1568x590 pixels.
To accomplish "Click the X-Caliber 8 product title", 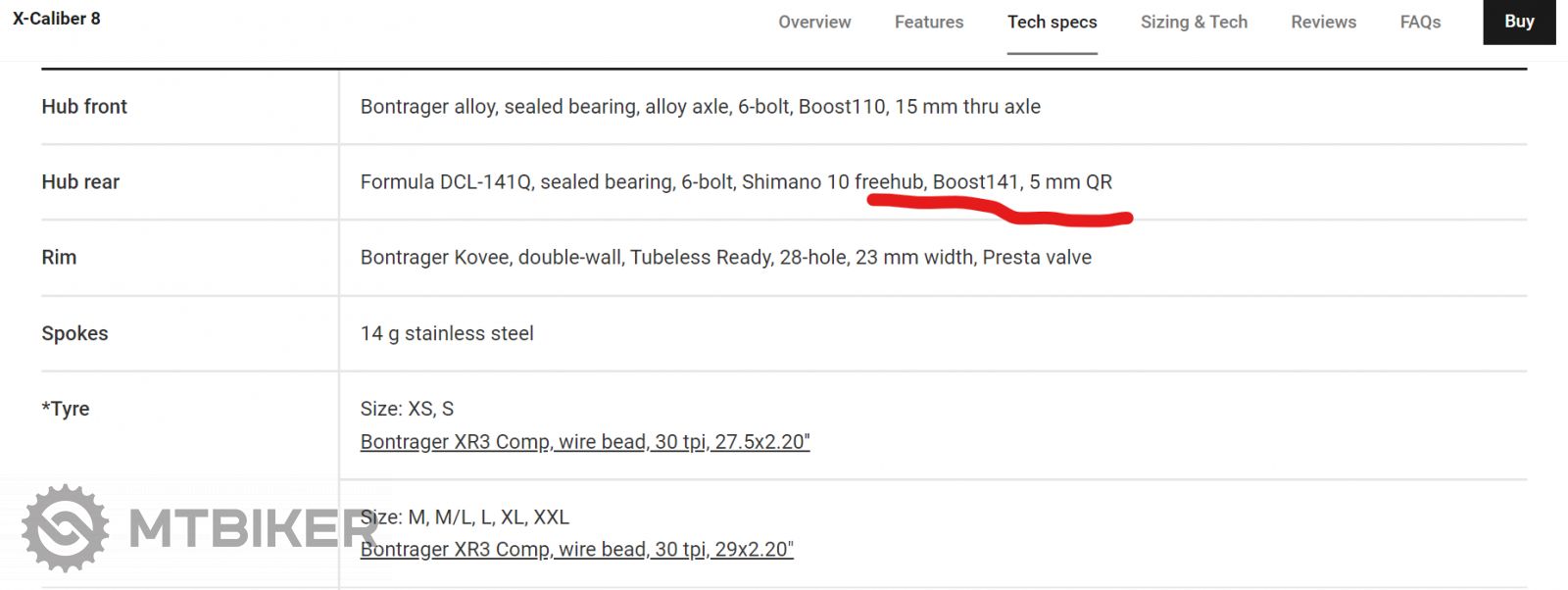I will 56,19.
